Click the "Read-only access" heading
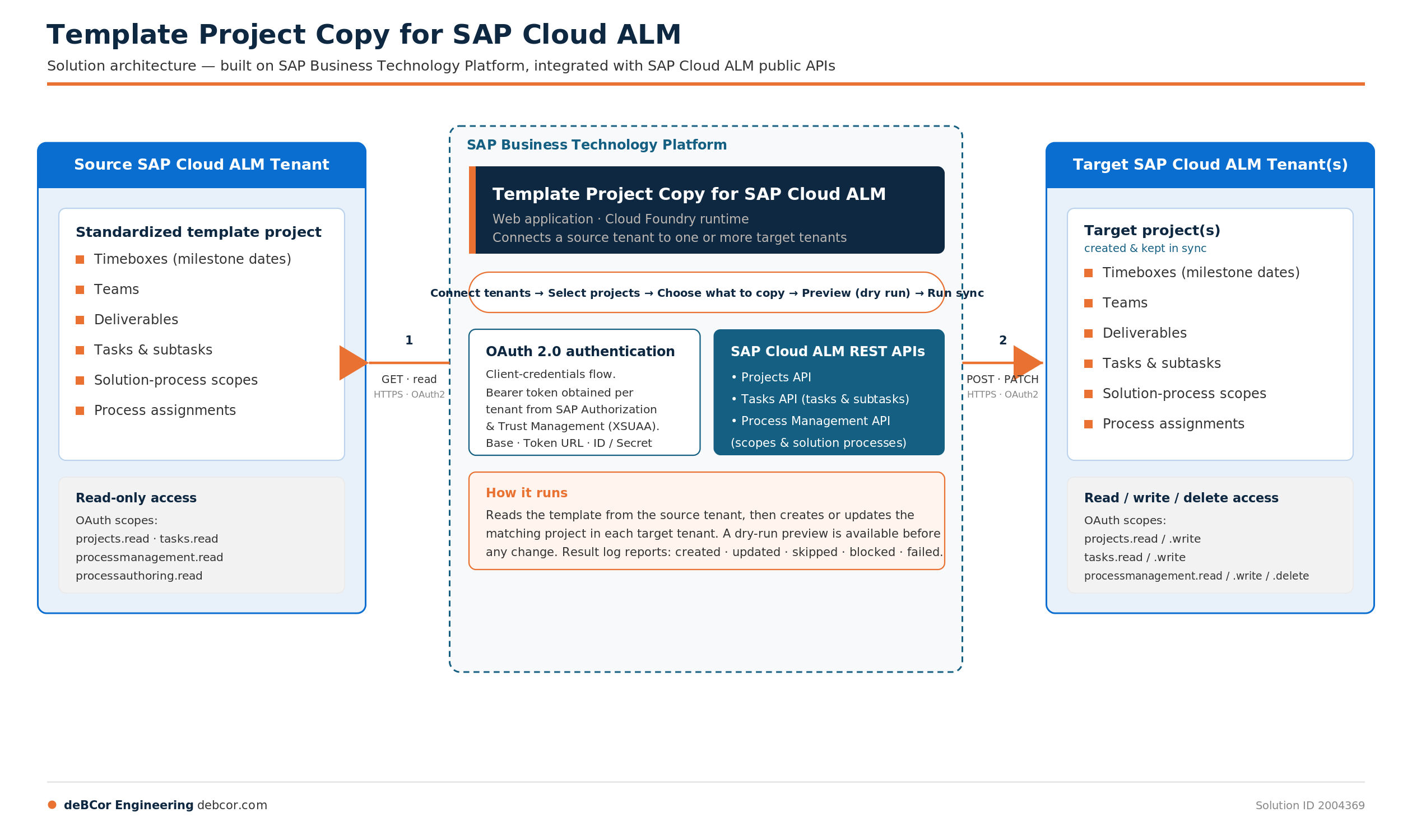 point(136,498)
